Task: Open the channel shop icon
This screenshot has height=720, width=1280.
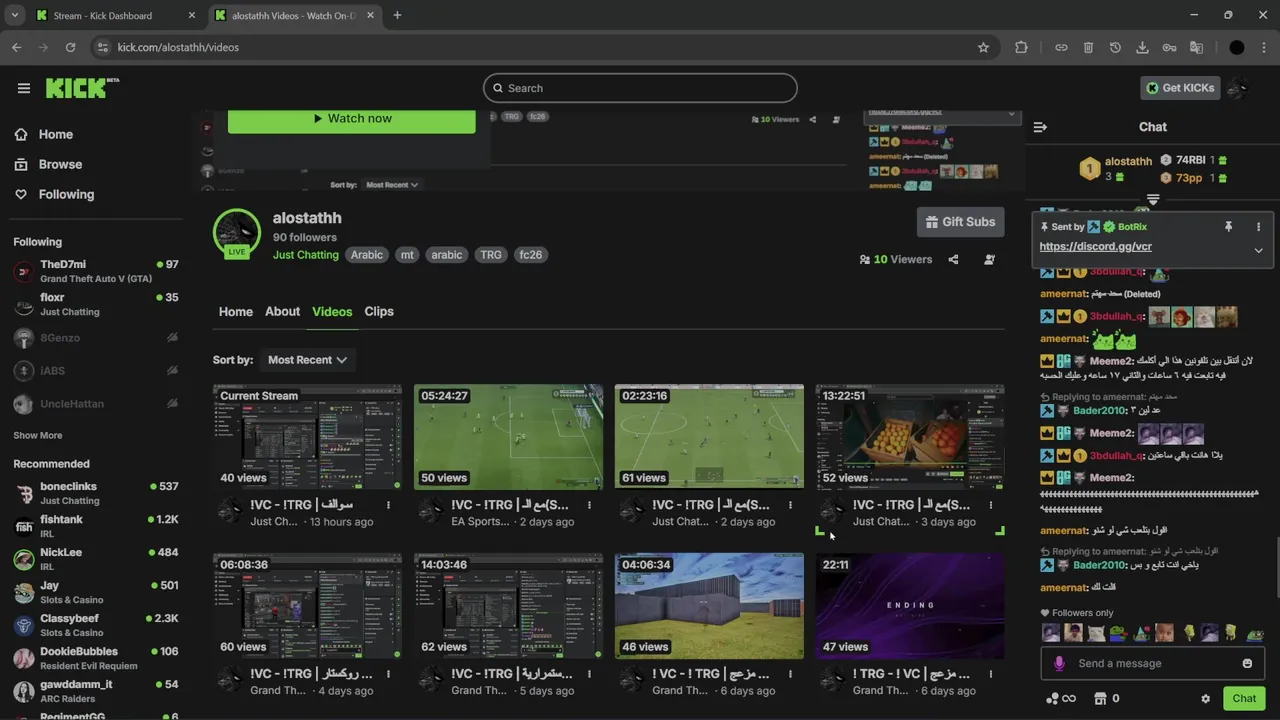Action: tap(1100, 698)
